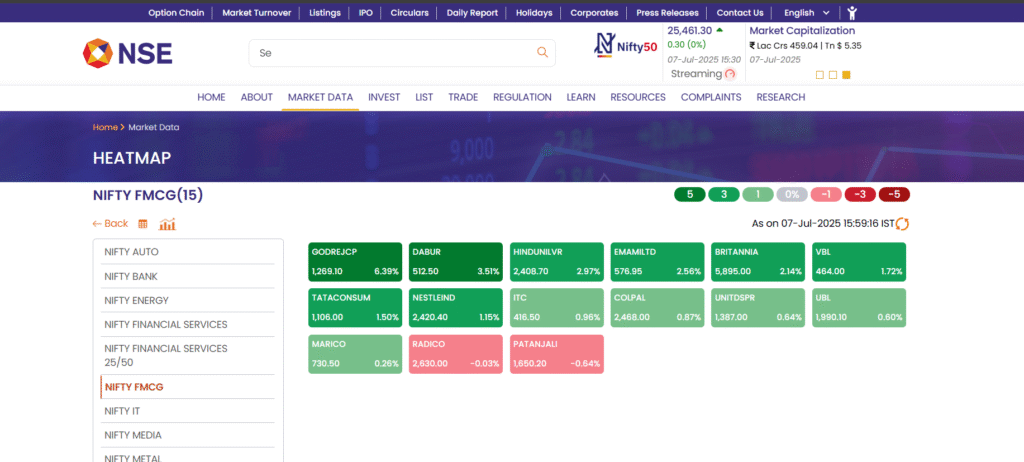Open Market Turnover link
The image size is (1024, 462).
pyautogui.click(x=257, y=12)
